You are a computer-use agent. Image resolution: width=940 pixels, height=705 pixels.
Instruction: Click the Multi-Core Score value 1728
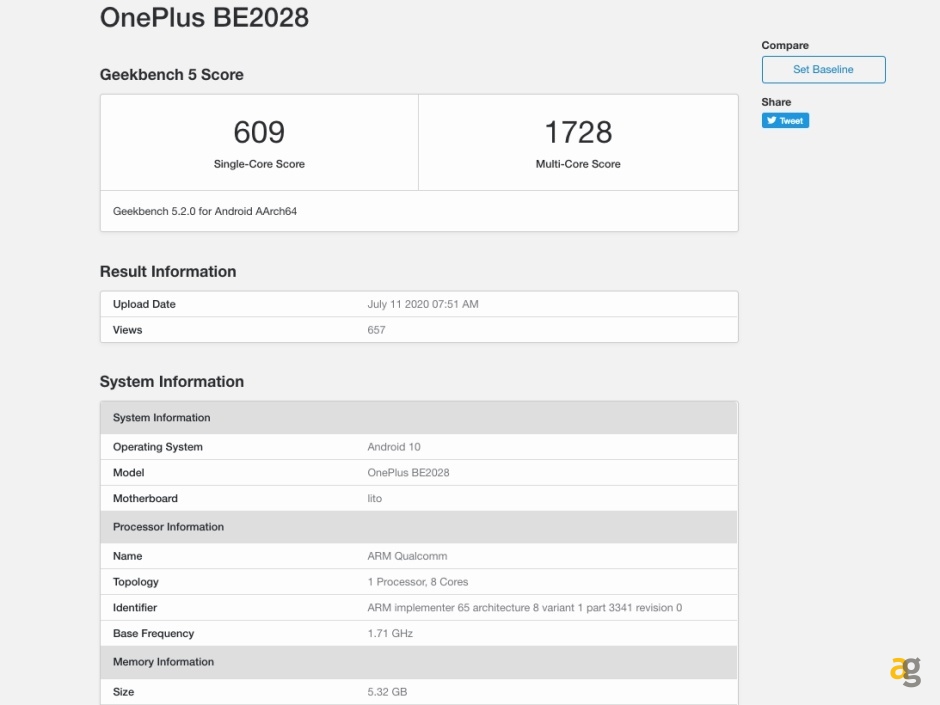[578, 131]
